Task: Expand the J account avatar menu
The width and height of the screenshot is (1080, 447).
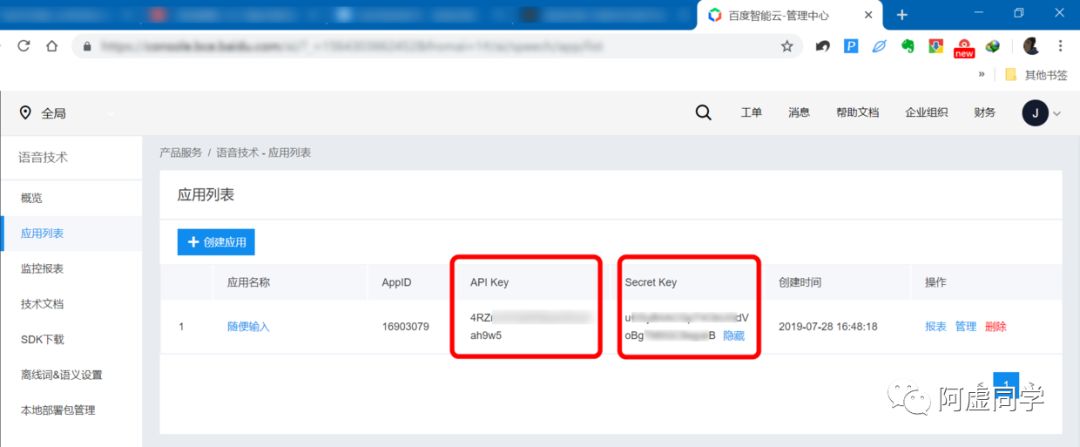Action: click(x=1041, y=113)
